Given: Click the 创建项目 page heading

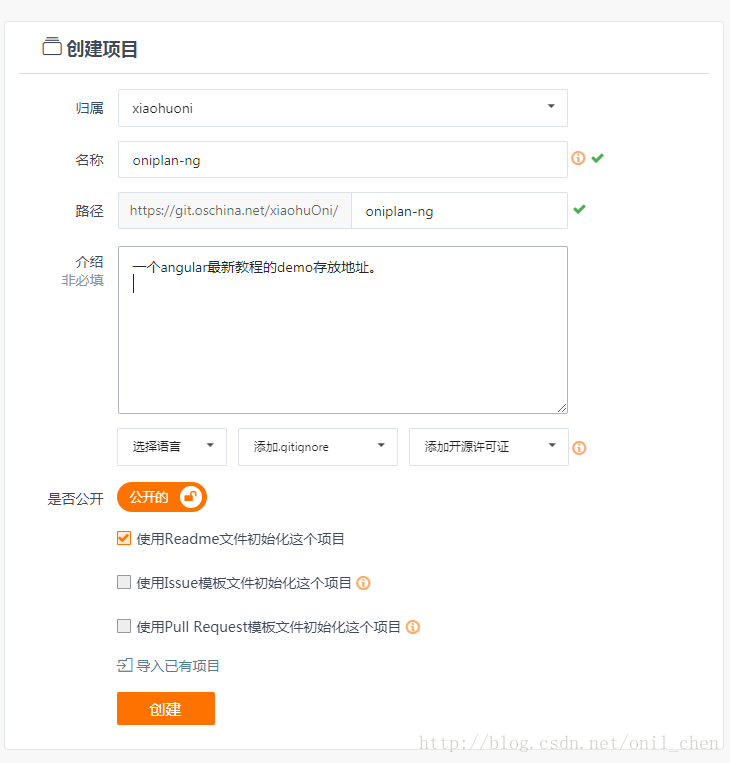Looking at the screenshot, I should pyautogui.click(x=102, y=49).
